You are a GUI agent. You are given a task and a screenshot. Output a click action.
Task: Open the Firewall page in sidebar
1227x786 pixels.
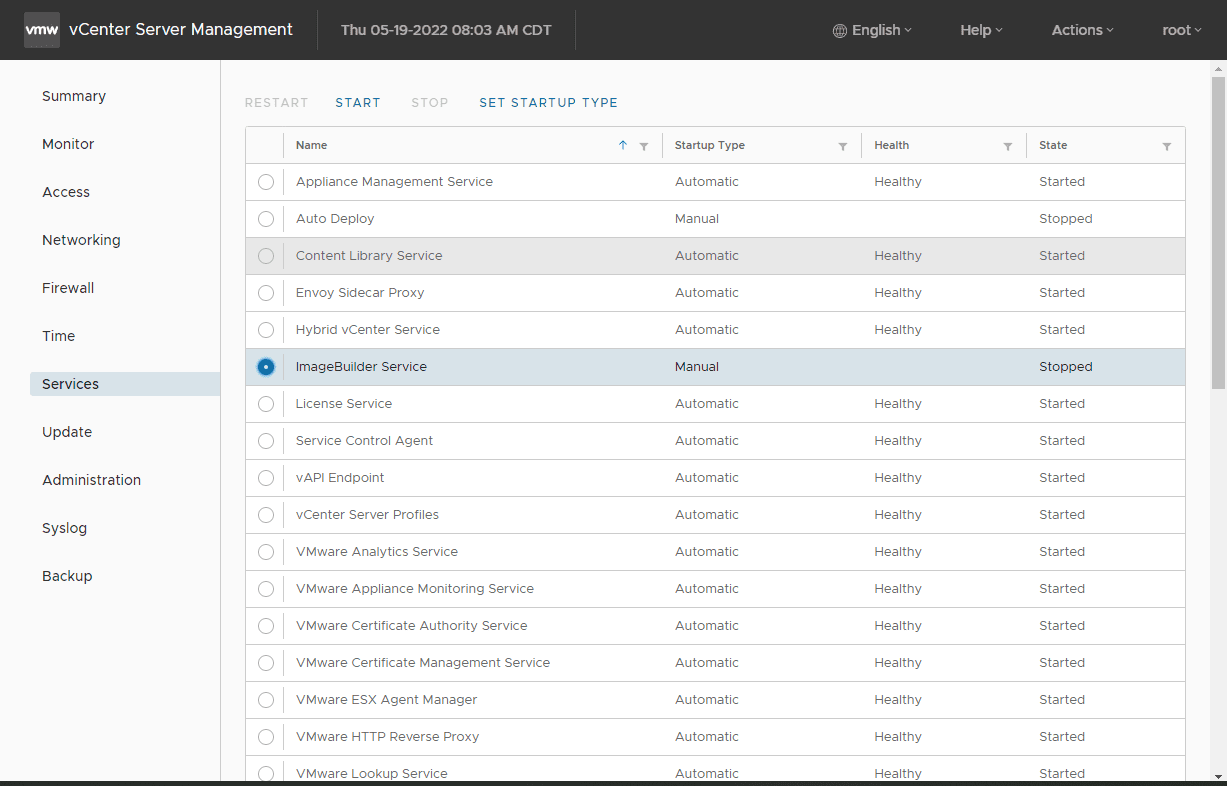[x=68, y=288]
